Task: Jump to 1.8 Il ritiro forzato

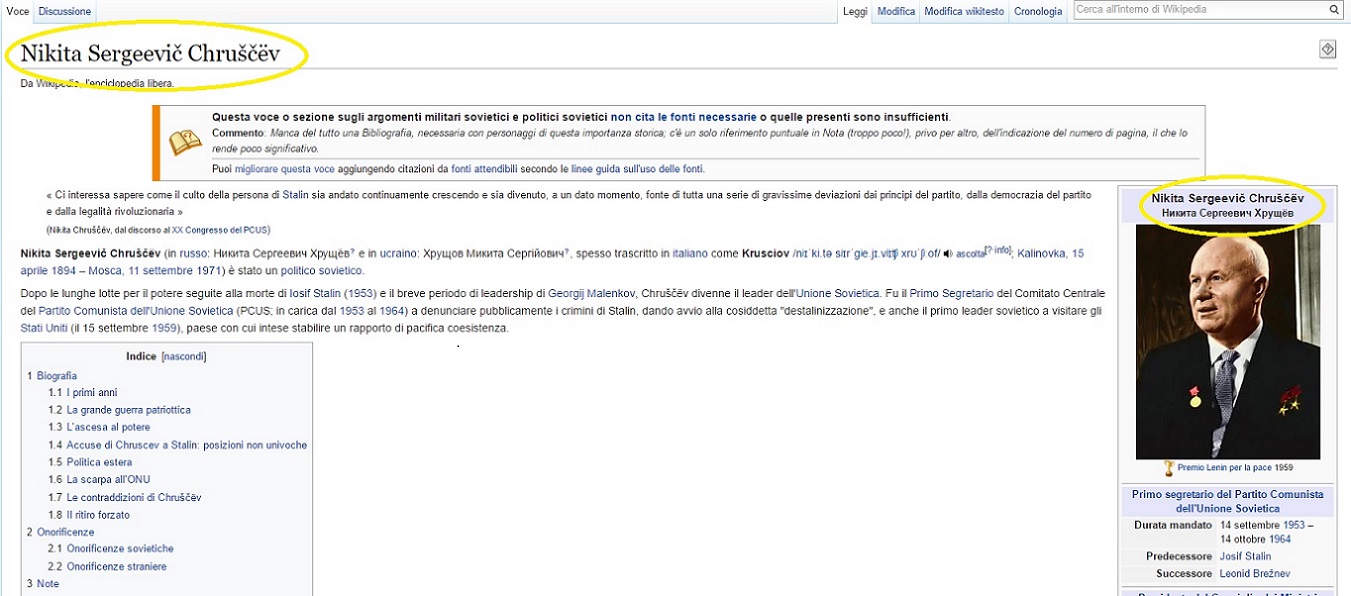Action: (x=98, y=515)
